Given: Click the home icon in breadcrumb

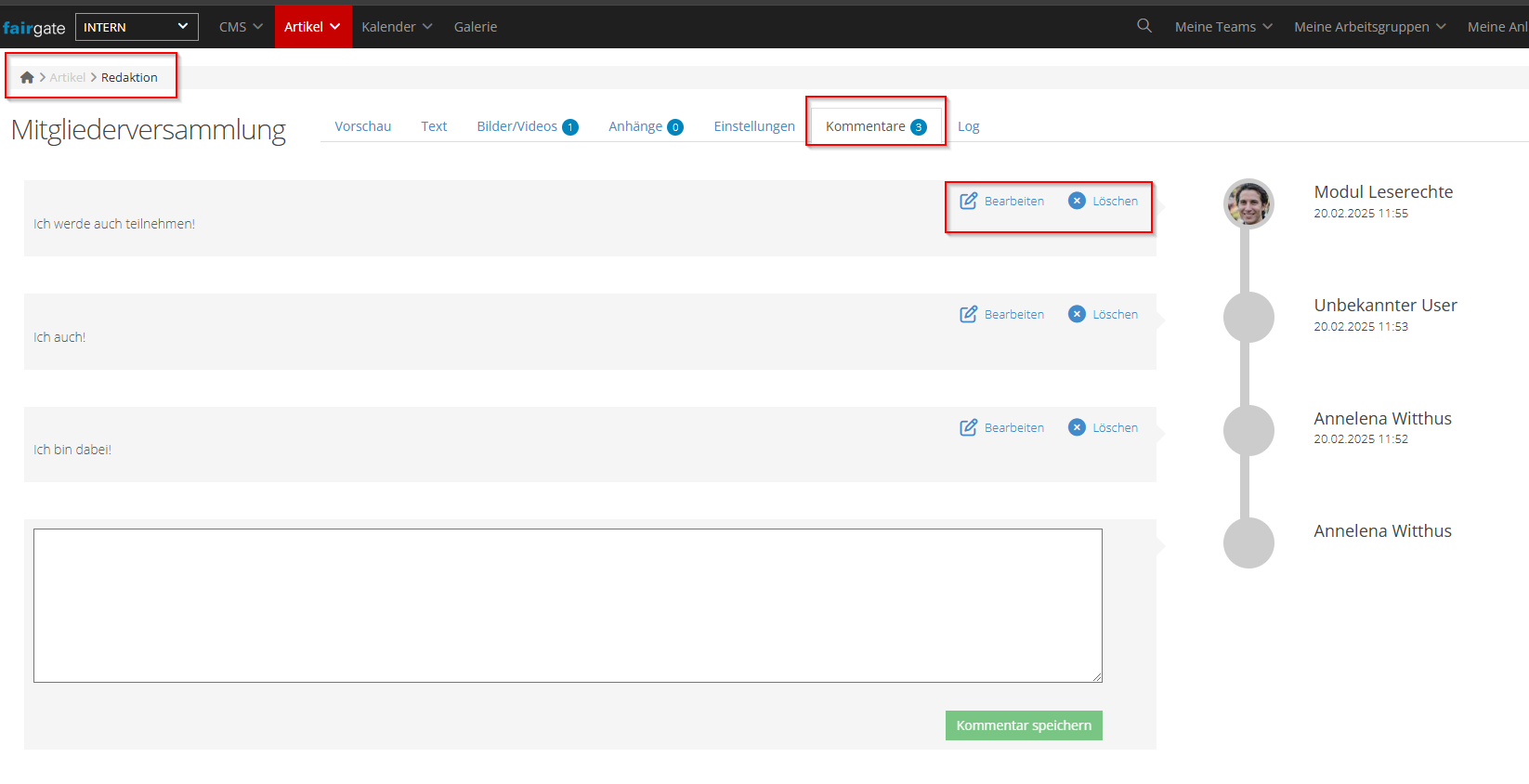Looking at the screenshot, I should click(x=27, y=78).
